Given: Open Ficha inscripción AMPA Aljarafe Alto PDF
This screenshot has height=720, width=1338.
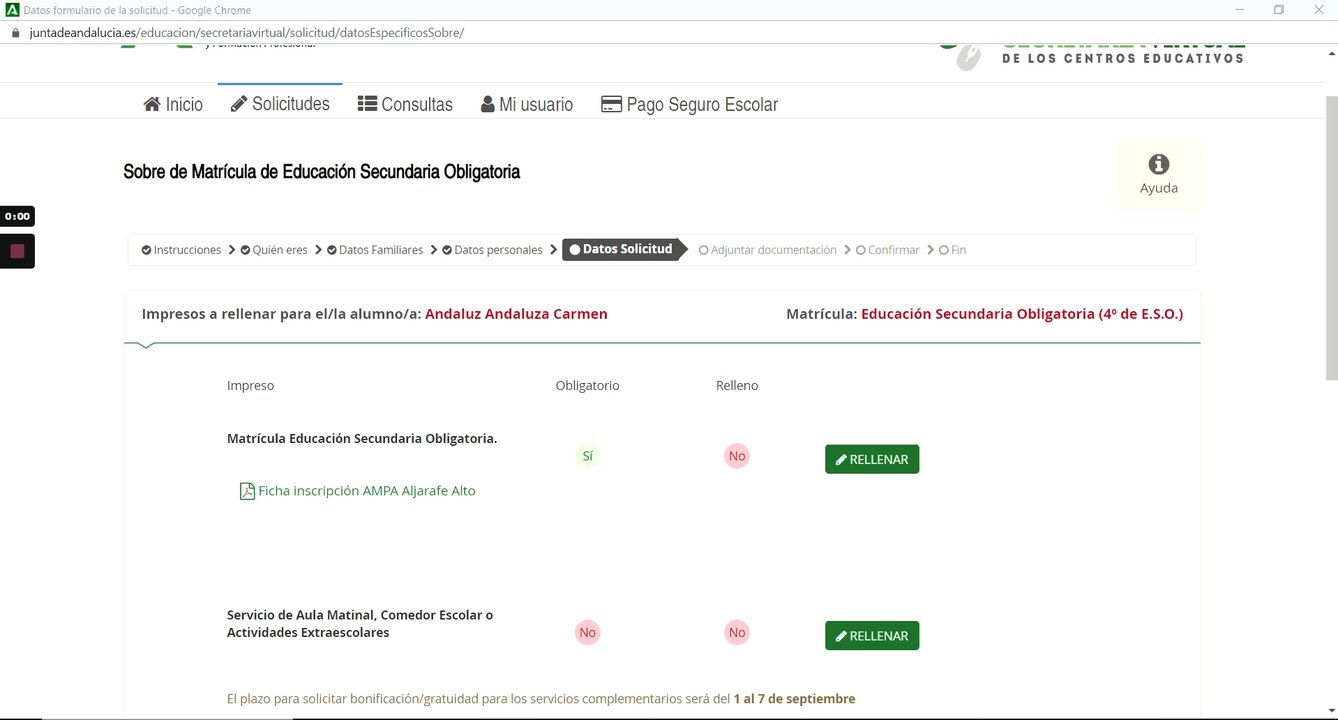Looking at the screenshot, I should tap(366, 491).
